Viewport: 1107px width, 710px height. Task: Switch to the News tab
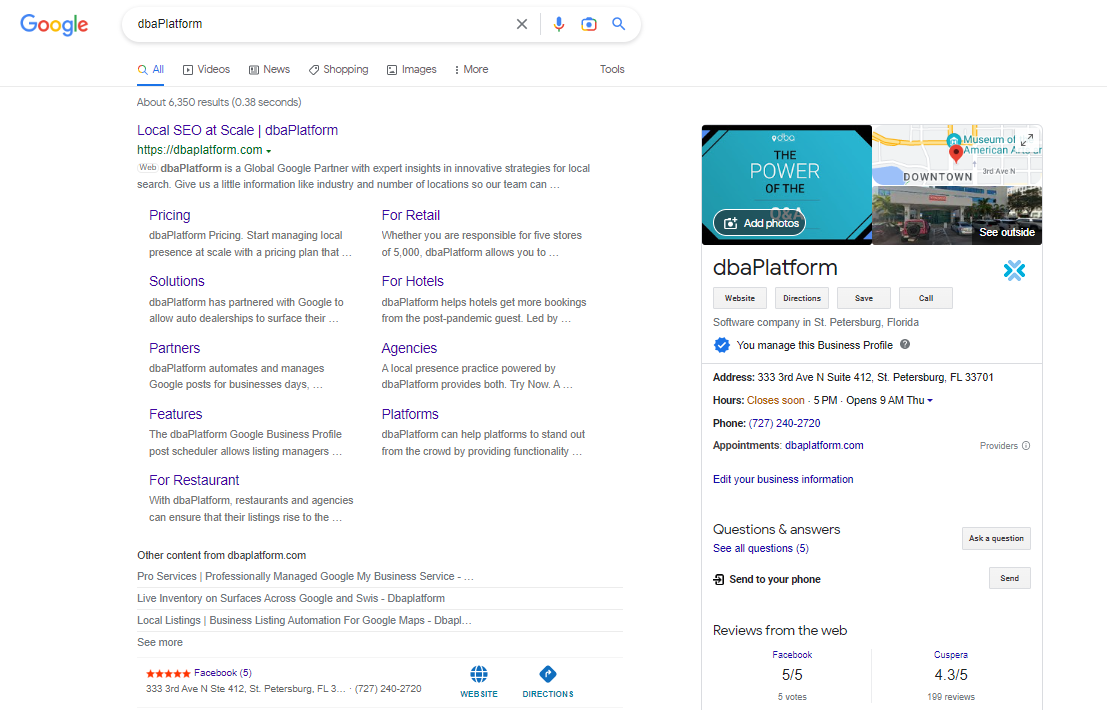click(x=269, y=69)
